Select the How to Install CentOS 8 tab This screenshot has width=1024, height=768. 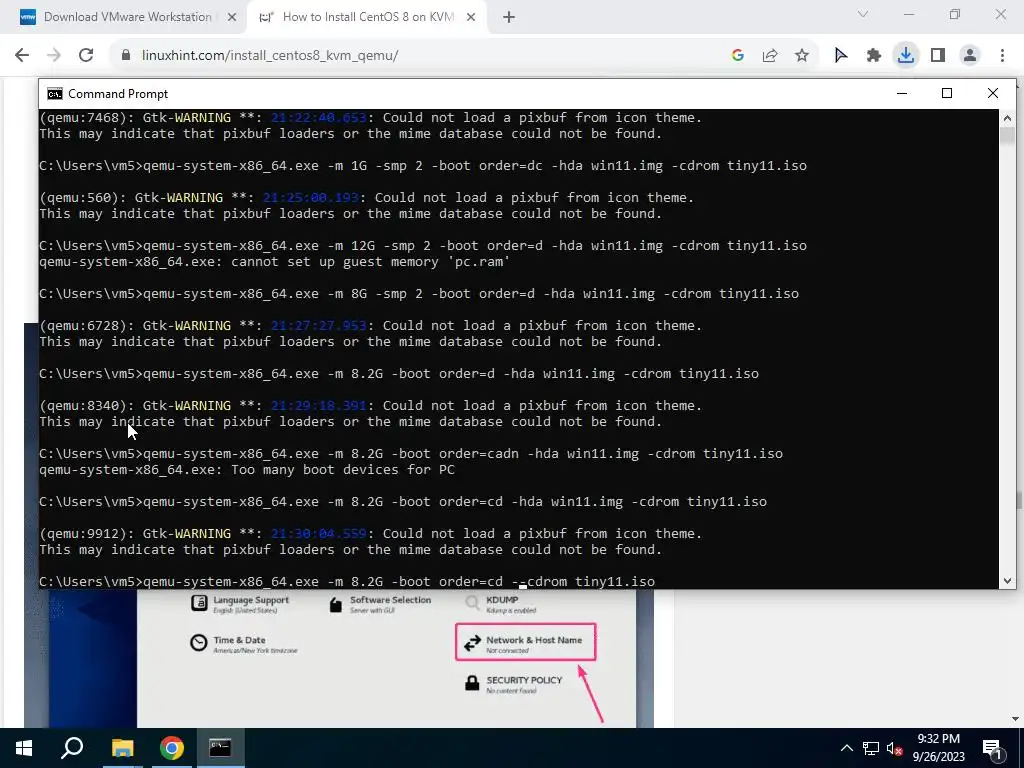[x=368, y=17]
